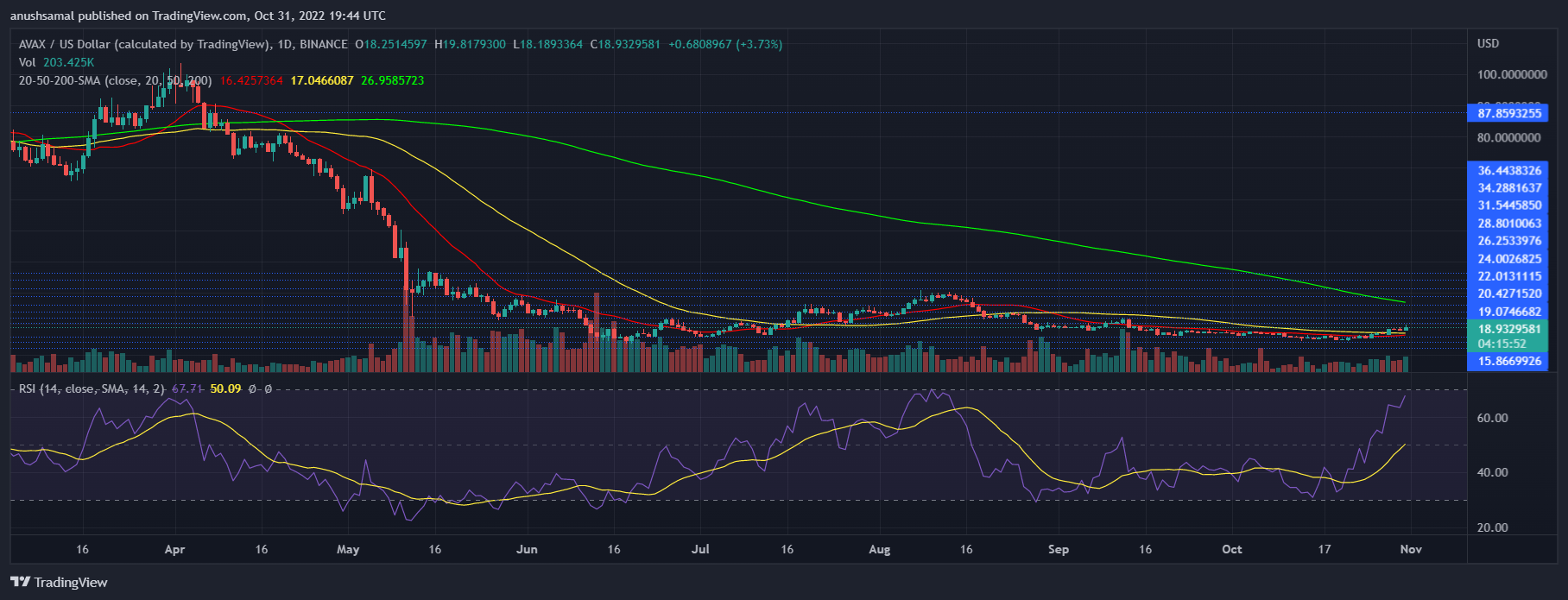Select the 1D interval label
The width and height of the screenshot is (1568, 600).
coord(283,44)
